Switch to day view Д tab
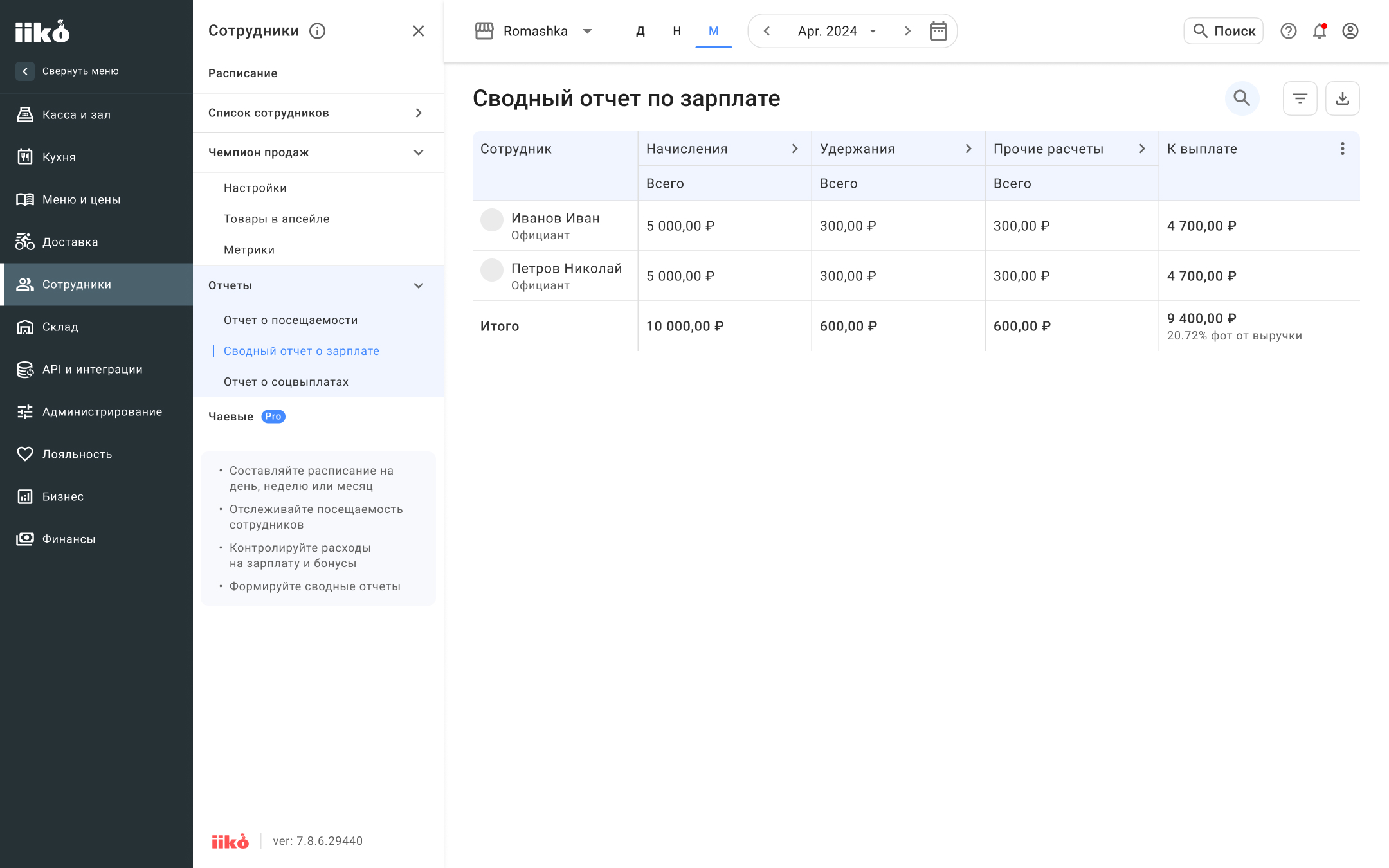The width and height of the screenshot is (1389, 868). [640, 31]
